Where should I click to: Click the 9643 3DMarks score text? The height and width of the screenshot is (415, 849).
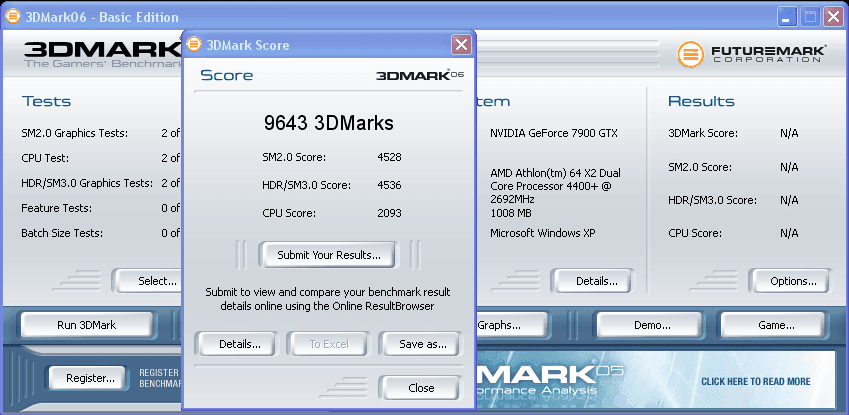point(329,123)
